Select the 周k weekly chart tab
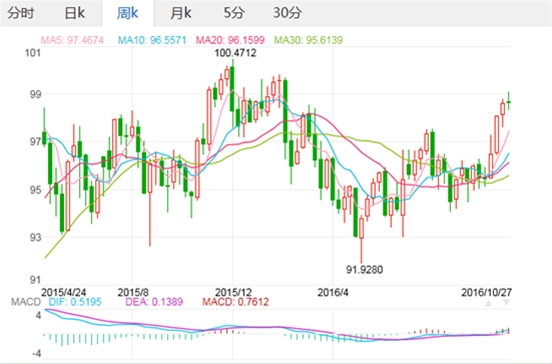Viewport: 552px width, 364px height. 128,13
